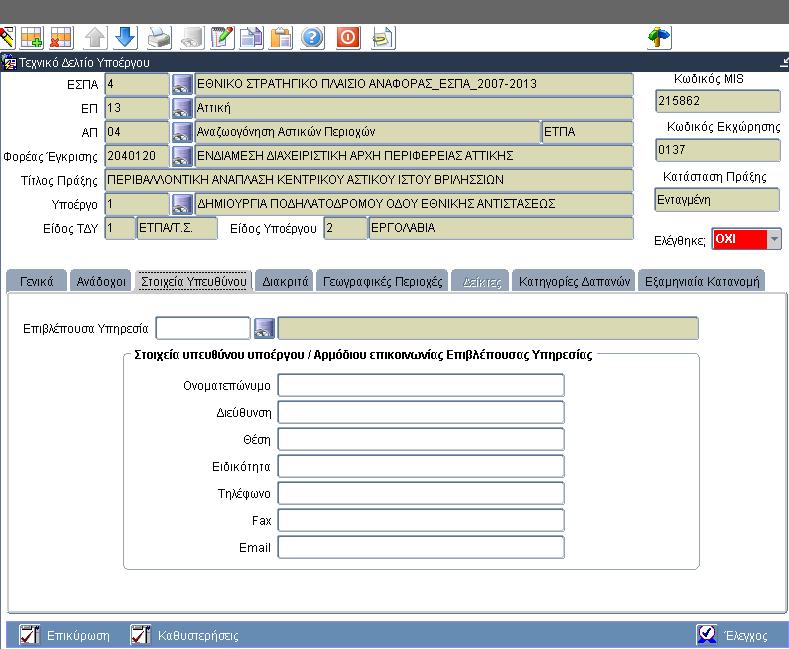Open lookup list beside ΕΣΠΑ field
The height and width of the screenshot is (649, 789).
(182, 84)
